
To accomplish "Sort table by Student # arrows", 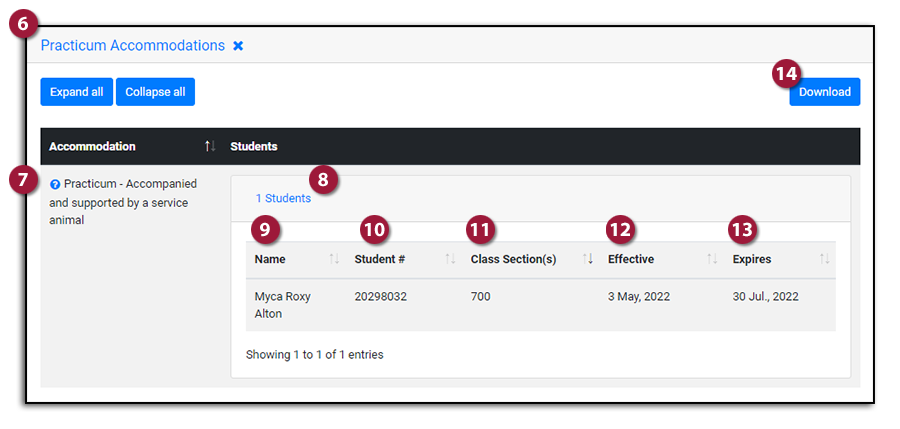I will pos(450,259).
